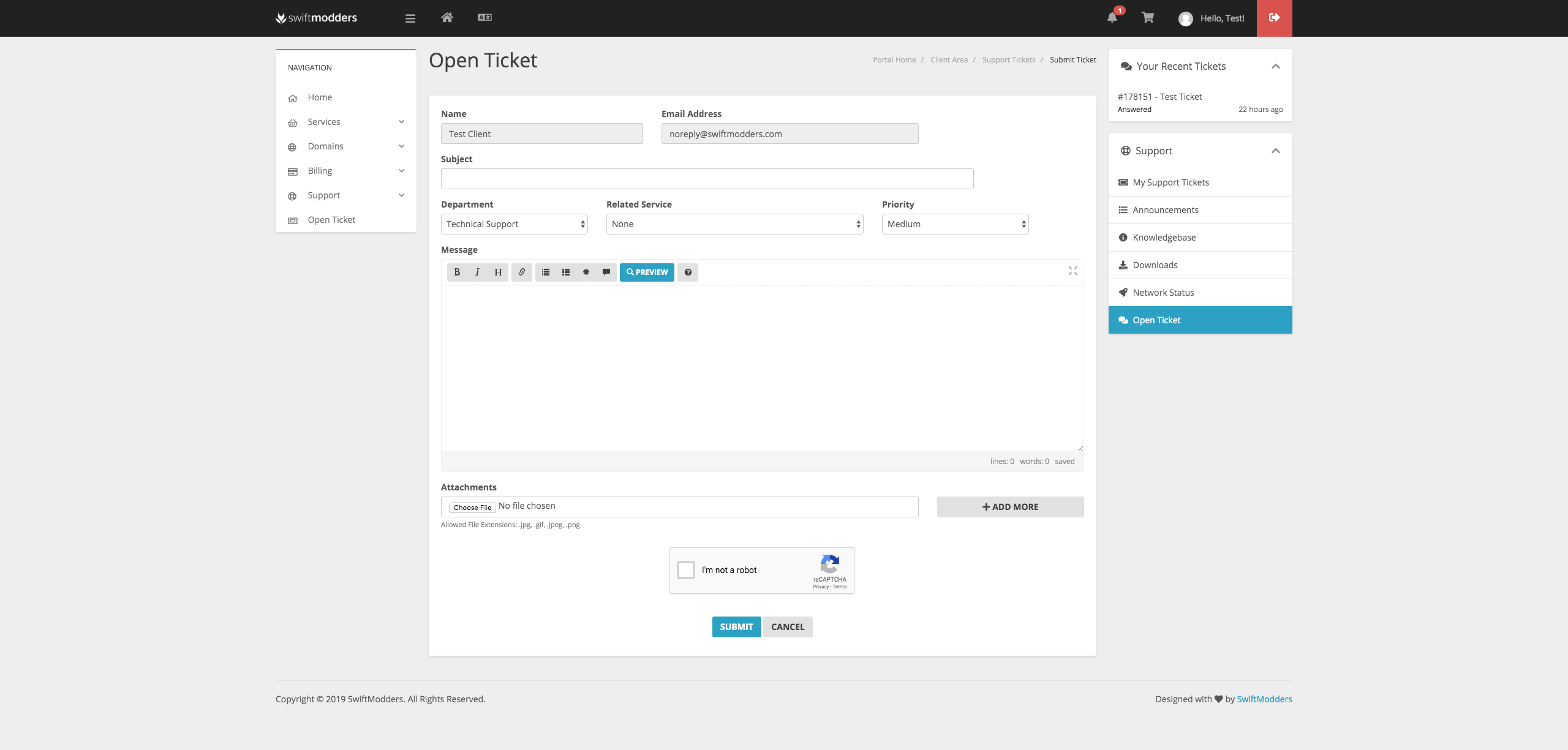The image size is (1568, 750).
Task: Click the Bold formatting icon in editor
Action: (x=457, y=272)
